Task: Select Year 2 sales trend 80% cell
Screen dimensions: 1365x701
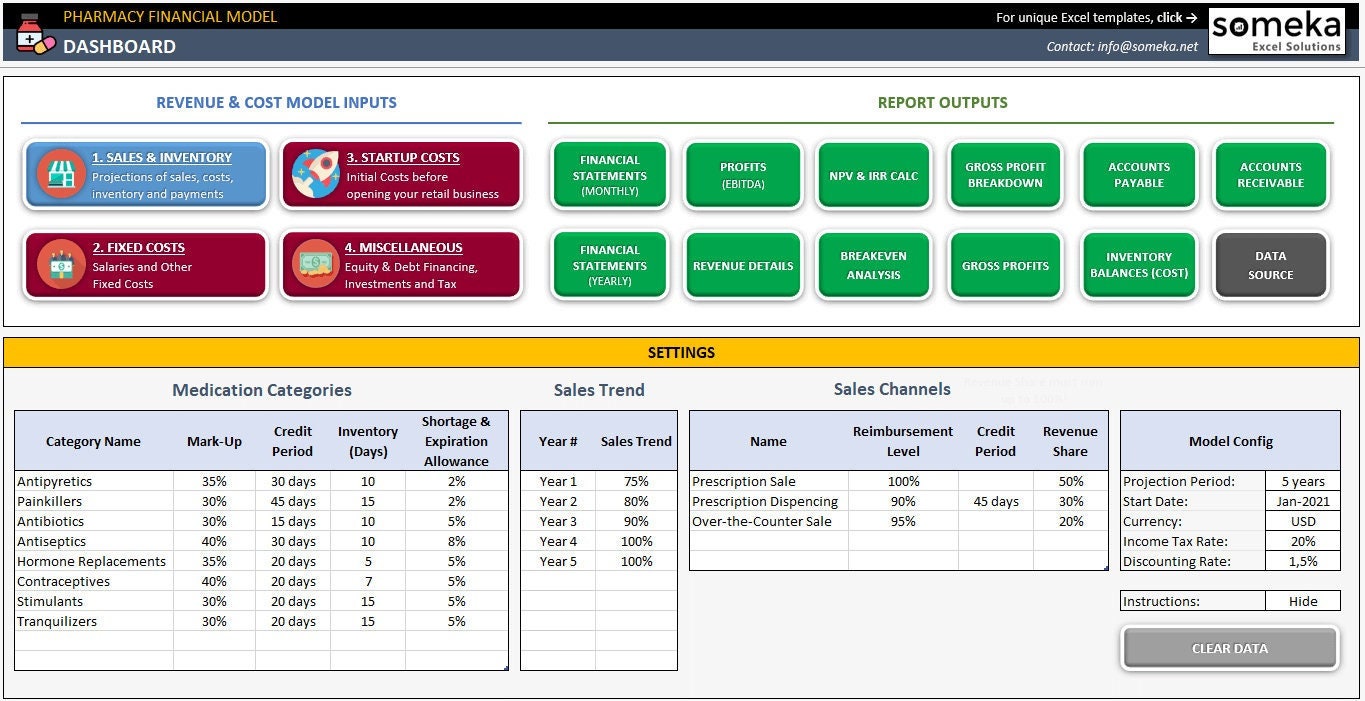Action: pyautogui.click(x=636, y=501)
